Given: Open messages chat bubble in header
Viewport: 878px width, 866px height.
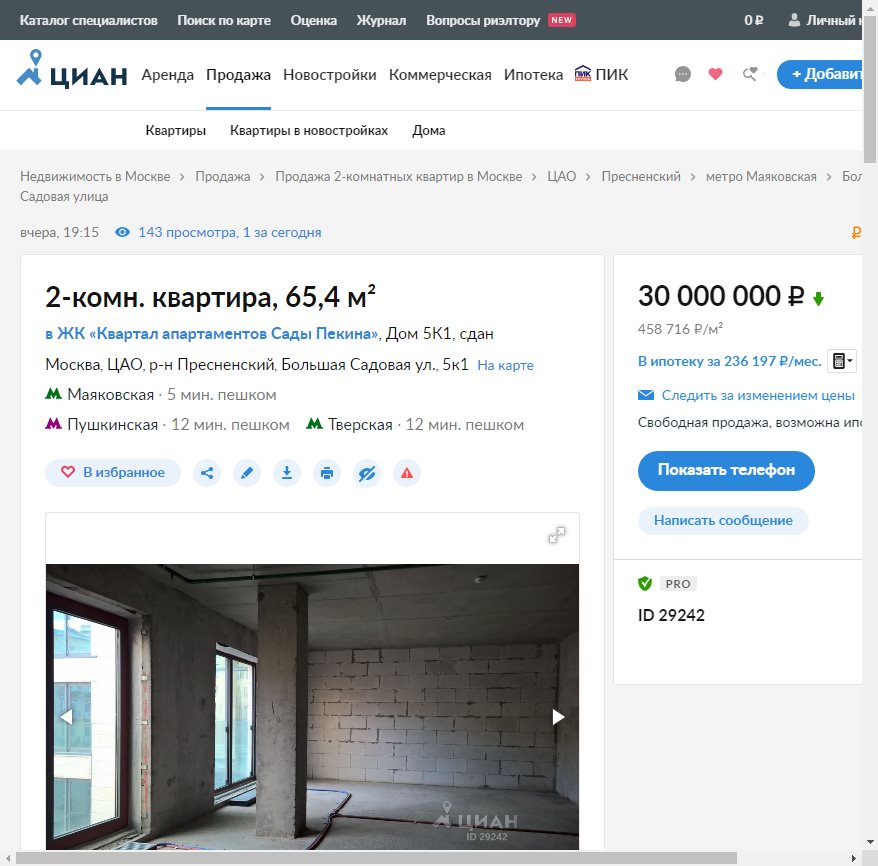Looking at the screenshot, I should (x=683, y=74).
